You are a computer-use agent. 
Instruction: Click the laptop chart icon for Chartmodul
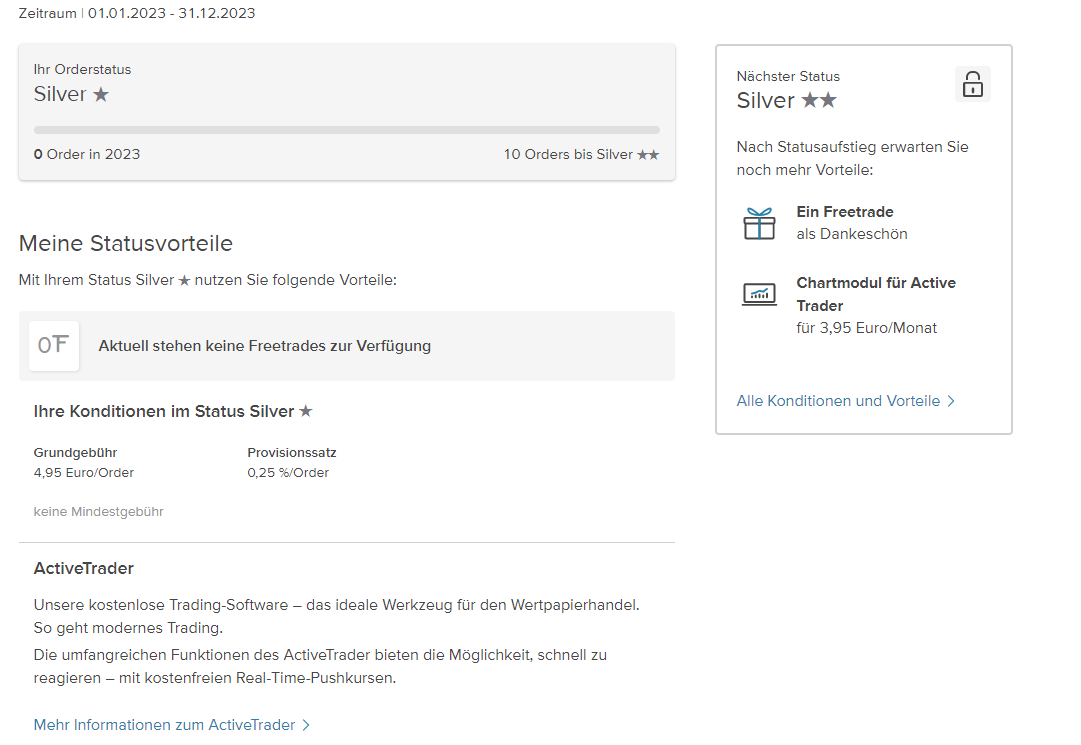click(x=759, y=294)
